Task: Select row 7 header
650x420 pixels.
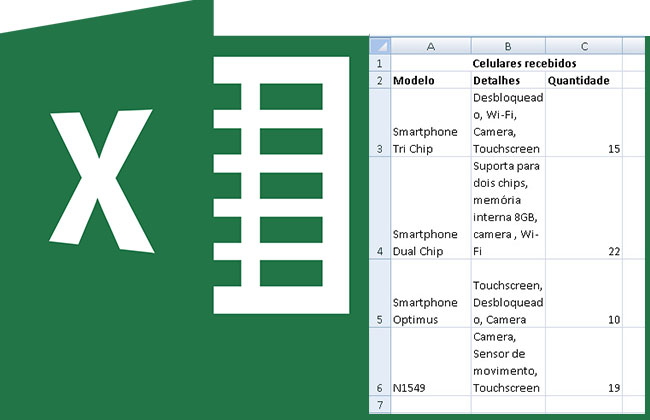Action: coord(380,404)
